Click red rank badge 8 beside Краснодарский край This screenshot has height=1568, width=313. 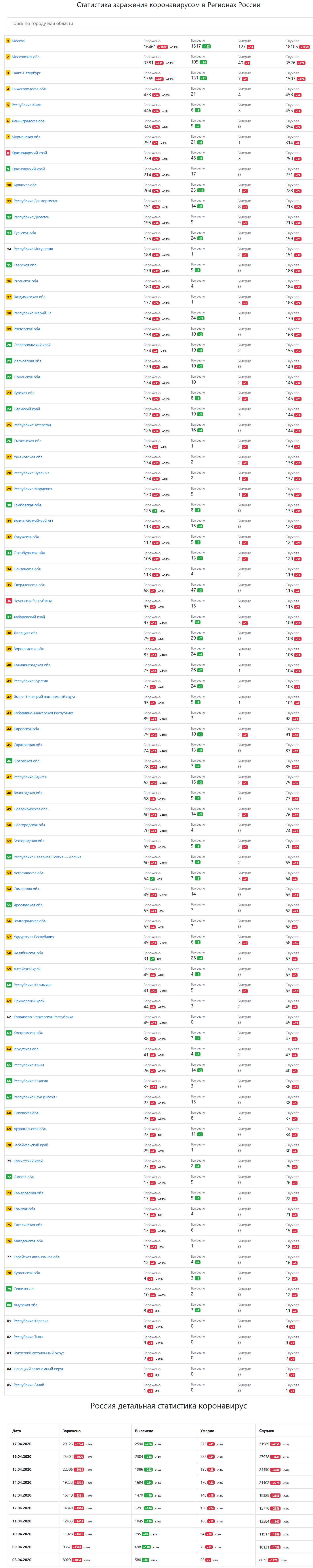8,153
